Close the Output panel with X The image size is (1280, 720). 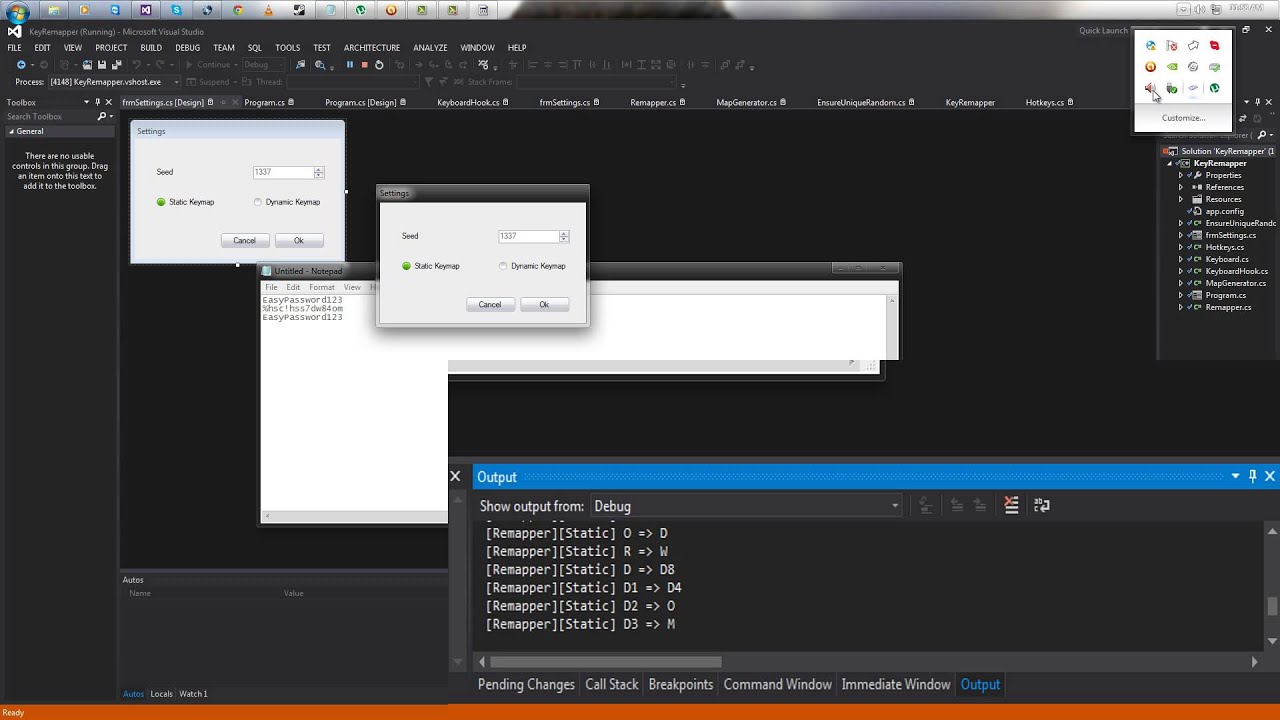1270,476
